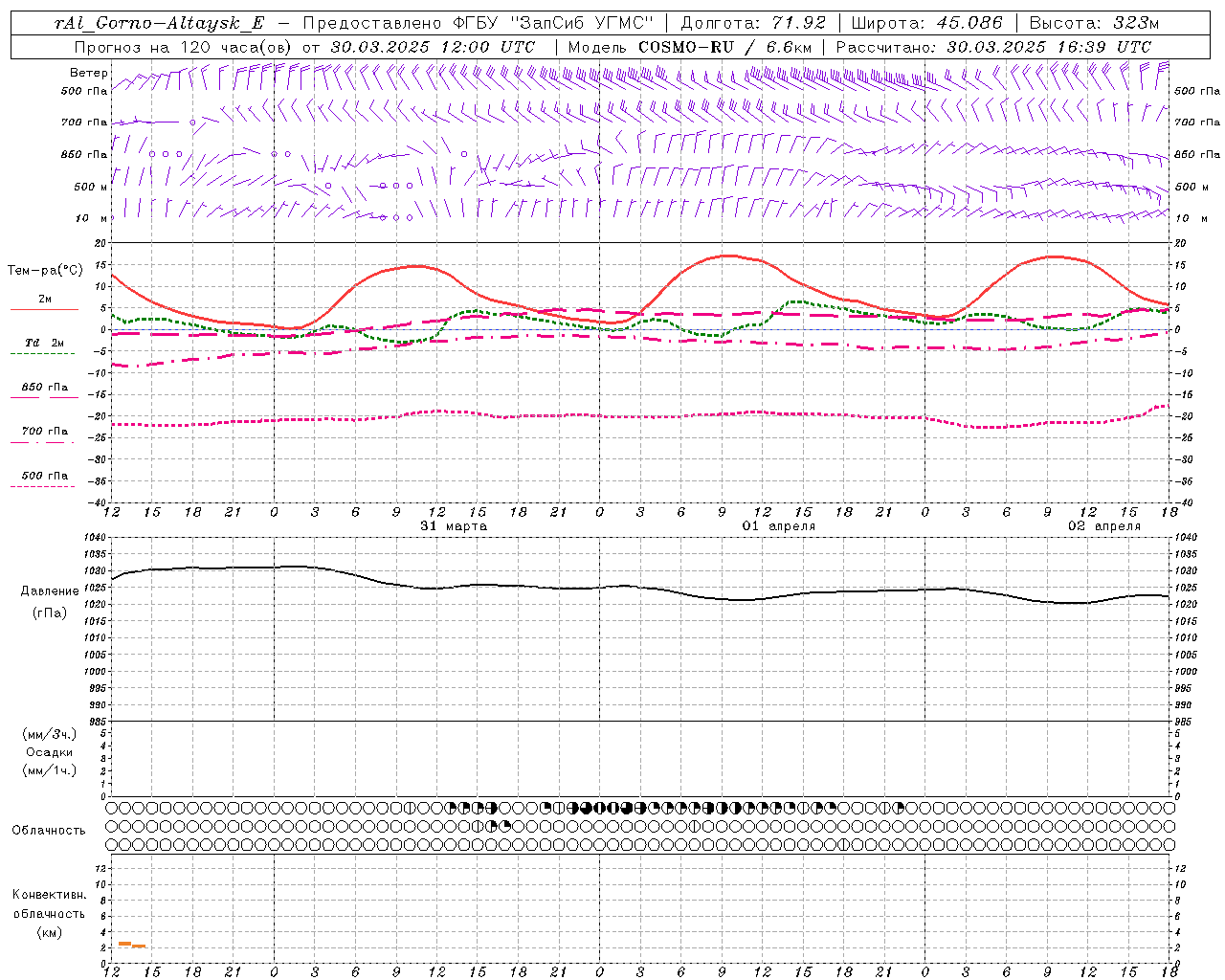The image size is (1225, 980).
Task: Click the Тем-ра(°C) axis label
Action: [x=45, y=271]
